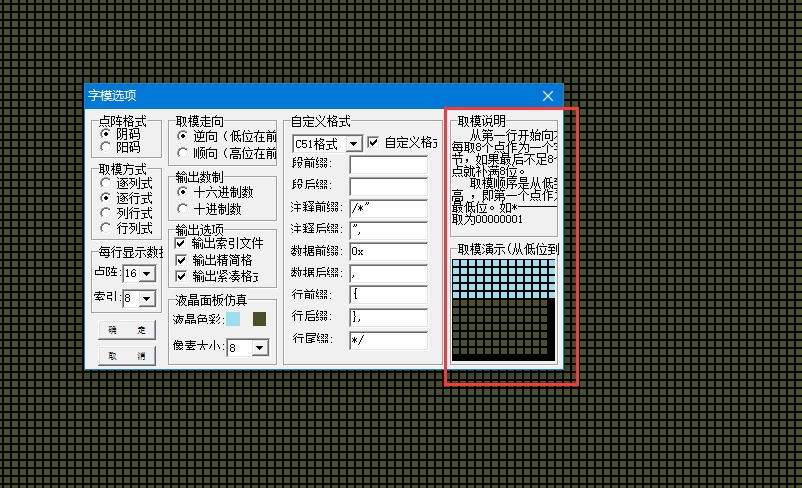Select 十六进制数 output format

(182, 192)
